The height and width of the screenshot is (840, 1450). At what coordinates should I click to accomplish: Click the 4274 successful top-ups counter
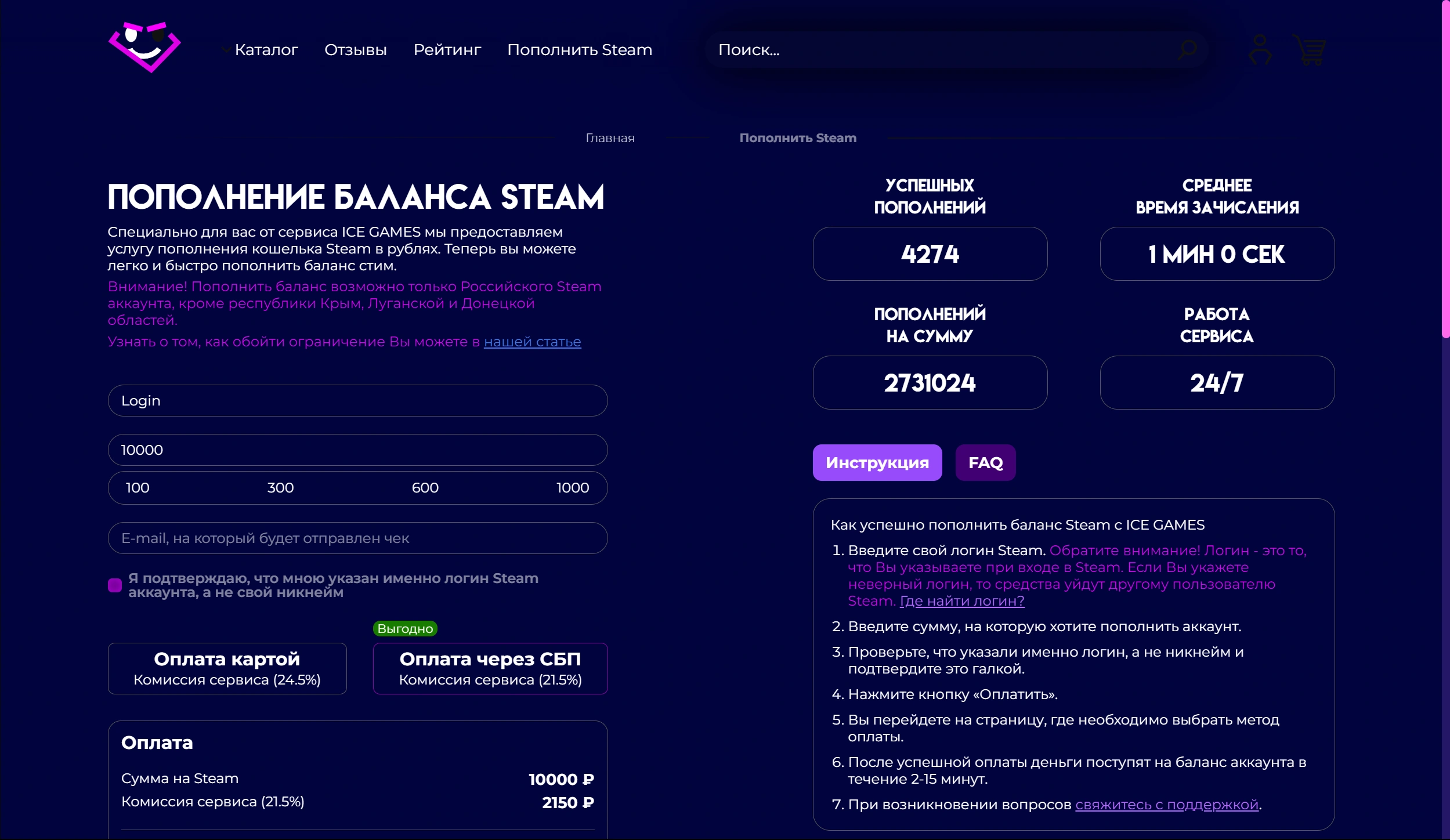[930, 254]
